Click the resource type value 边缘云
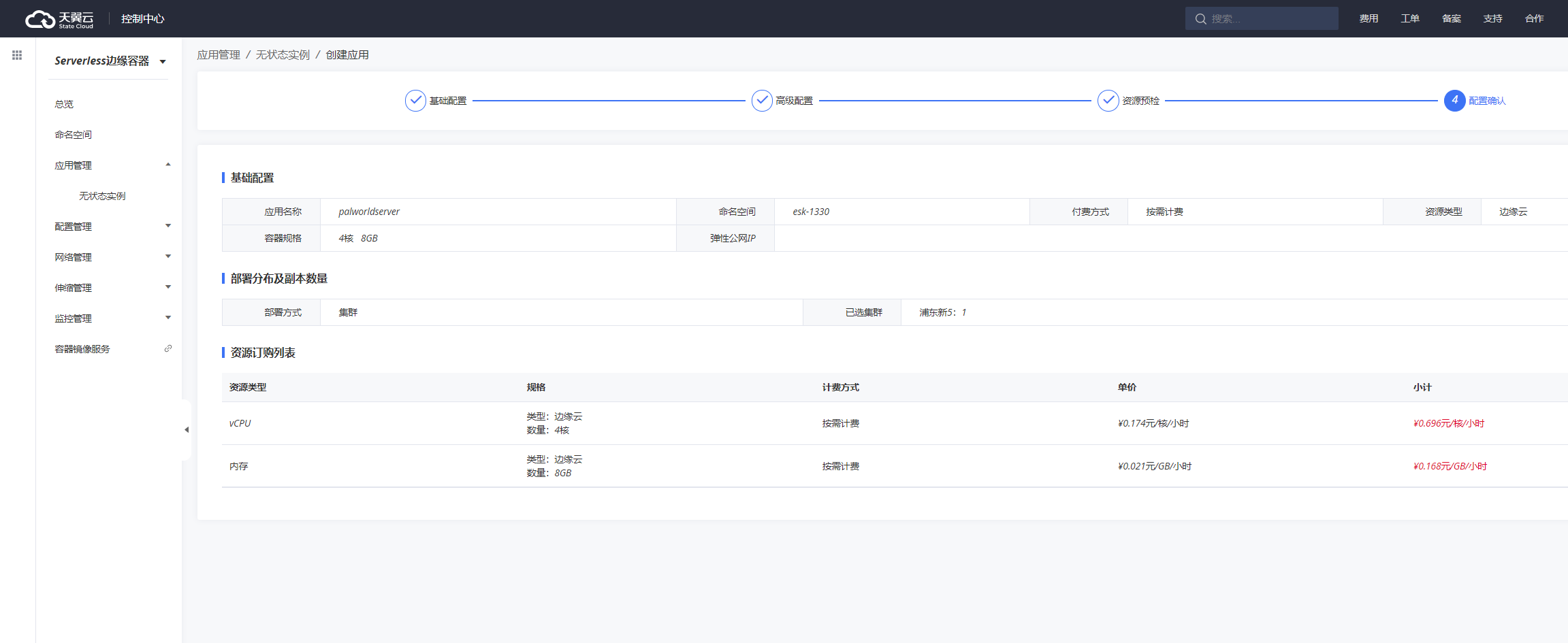The height and width of the screenshot is (643, 1568). 1513,212
